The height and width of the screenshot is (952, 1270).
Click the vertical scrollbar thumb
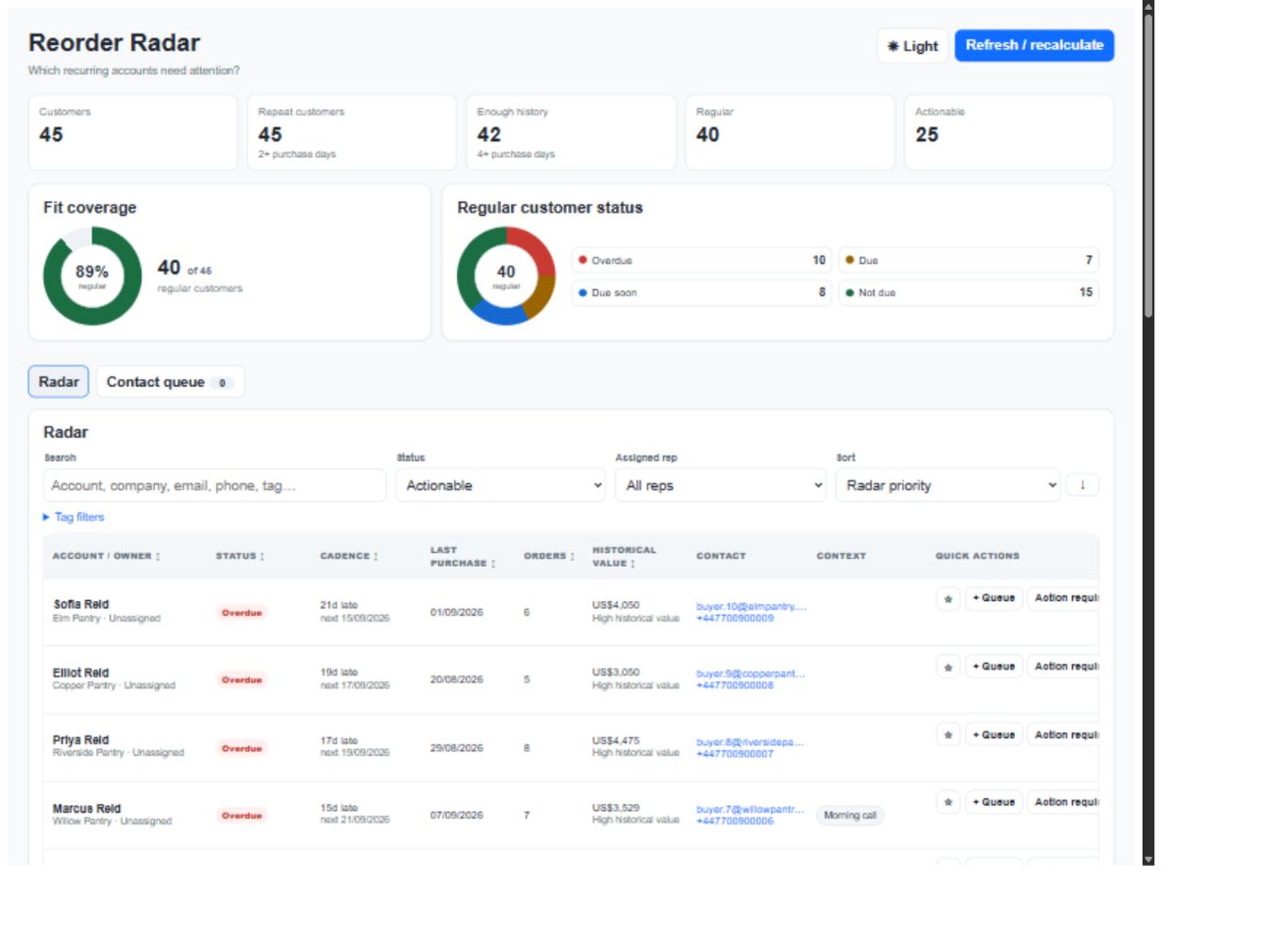1148,167
